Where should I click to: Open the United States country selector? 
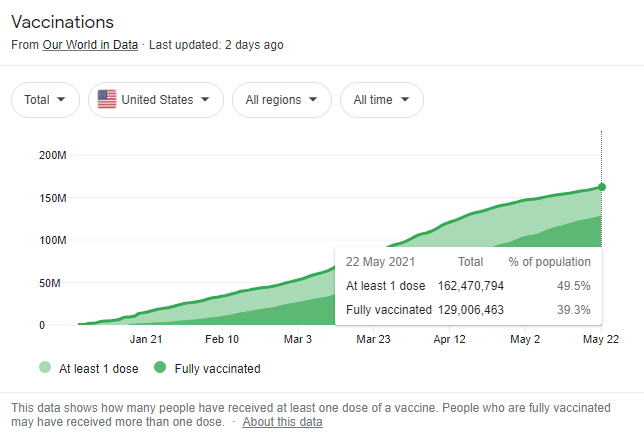click(155, 100)
